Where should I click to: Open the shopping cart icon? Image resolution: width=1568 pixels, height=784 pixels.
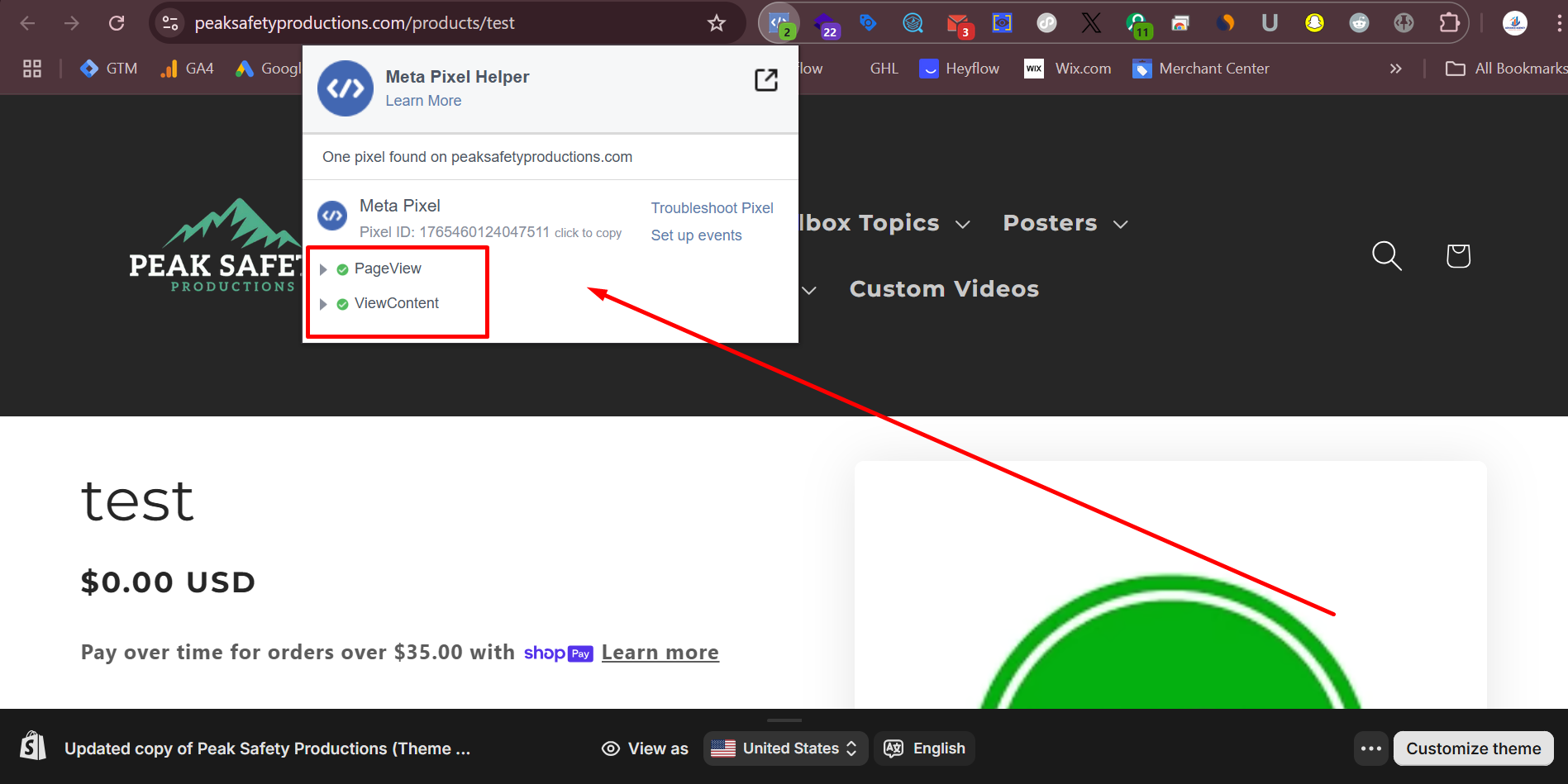pyautogui.click(x=1458, y=256)
